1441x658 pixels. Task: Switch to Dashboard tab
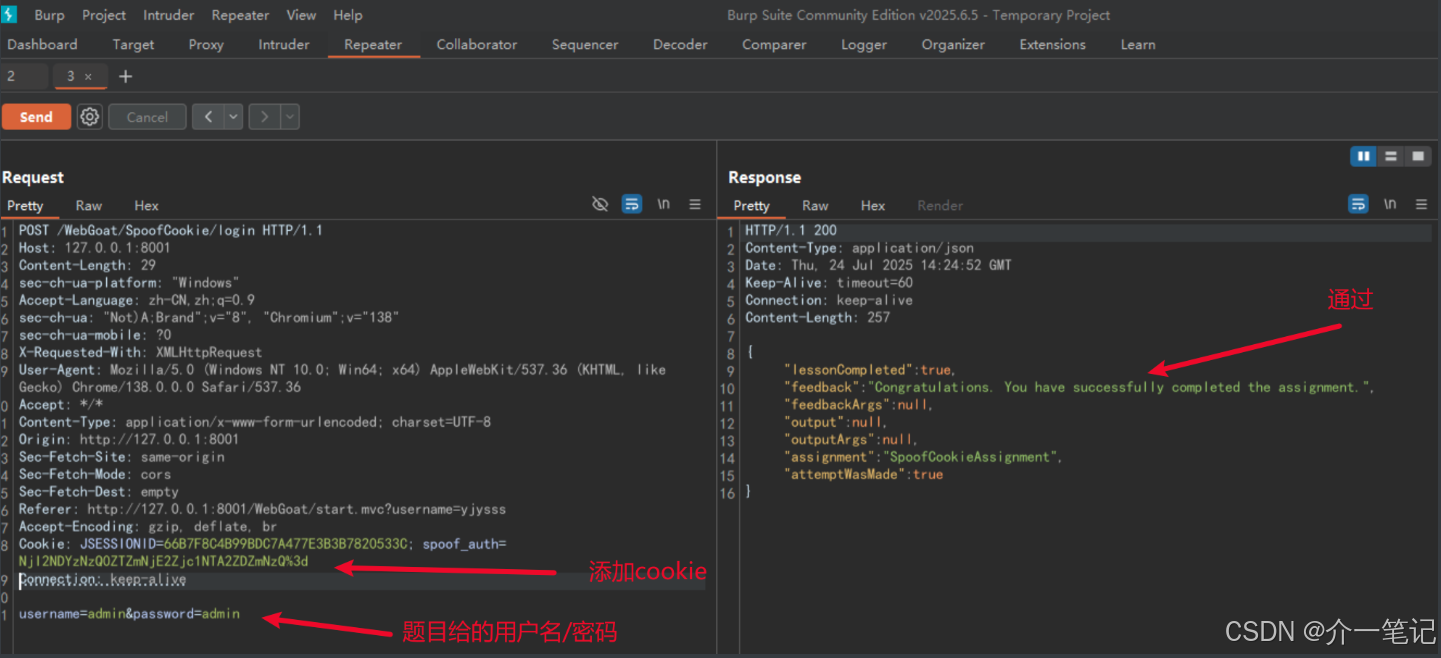tap(42, 45)
